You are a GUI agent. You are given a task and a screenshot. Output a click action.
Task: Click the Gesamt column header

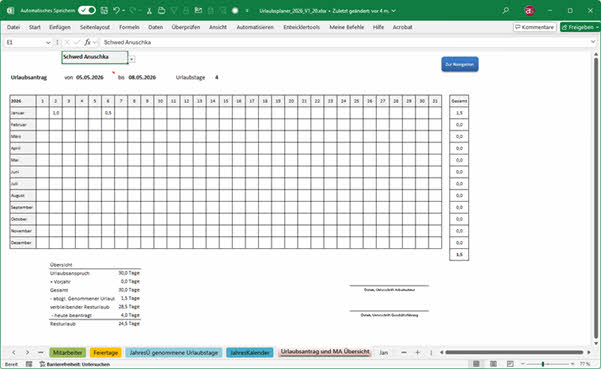point(459,101)
